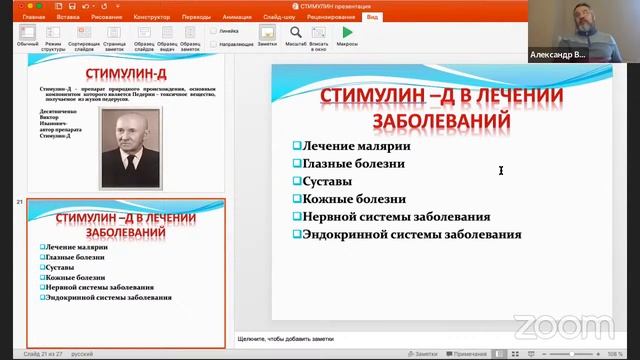The height and width of the screenshot is (360, 640).
Task: Switch to slide sorter in status bar
Action: click(515, 354)
